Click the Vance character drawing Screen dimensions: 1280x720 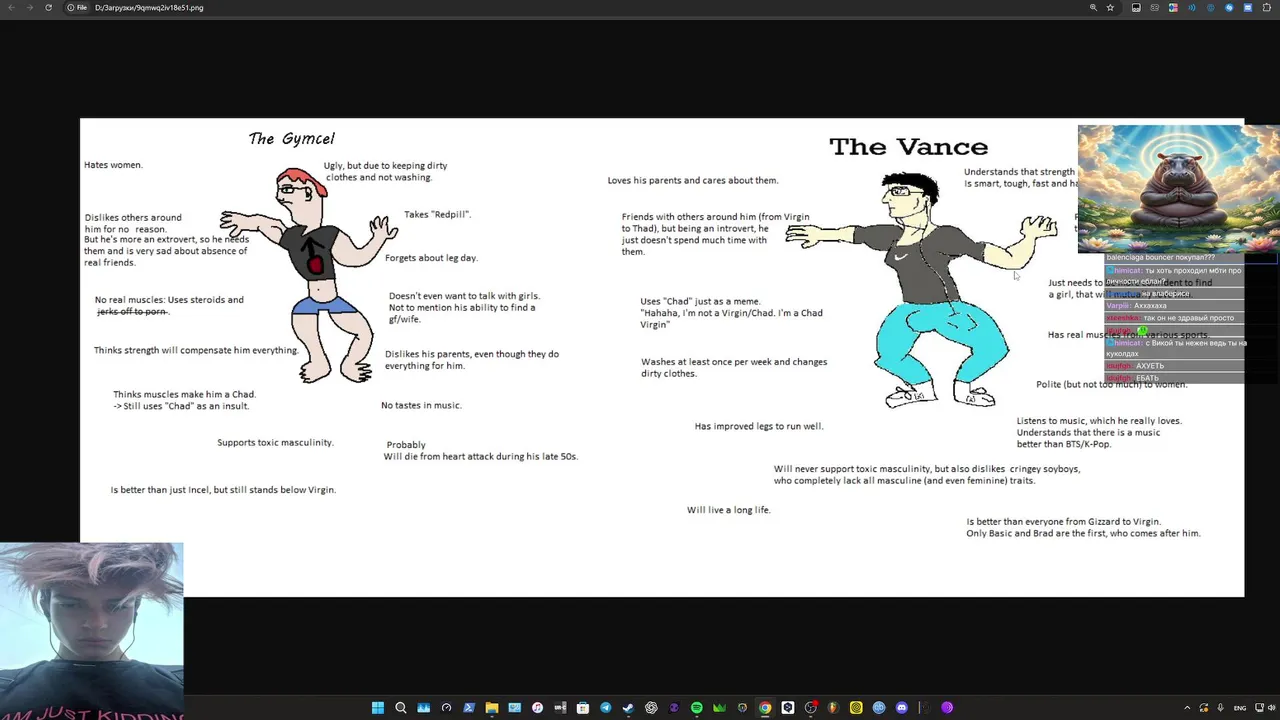pos(922,290)
